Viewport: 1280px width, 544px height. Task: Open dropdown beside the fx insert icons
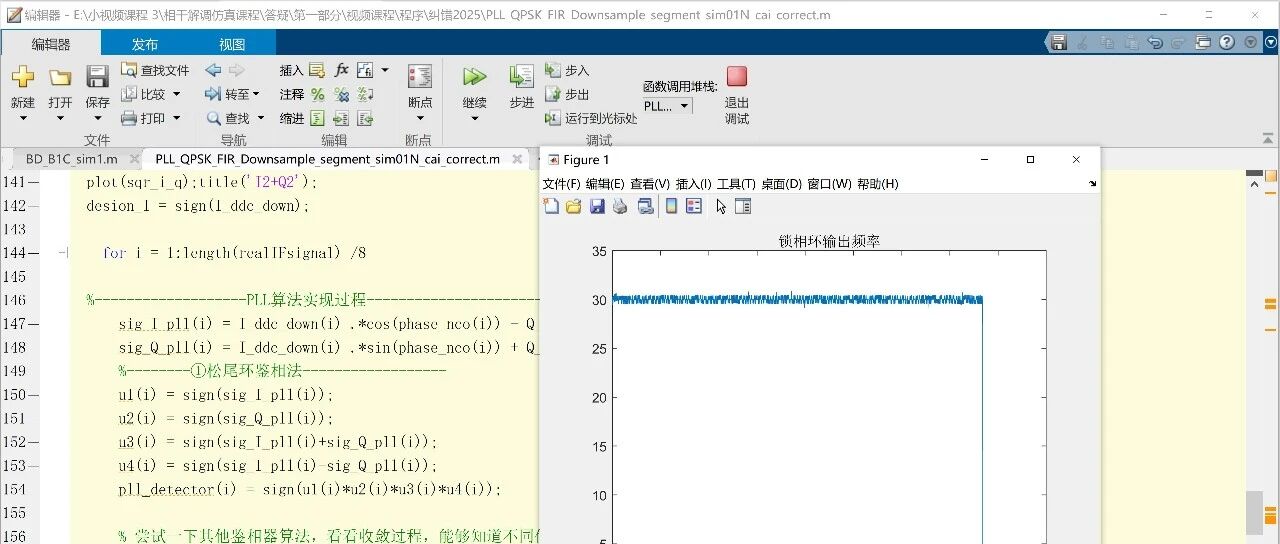pos(385,70)
